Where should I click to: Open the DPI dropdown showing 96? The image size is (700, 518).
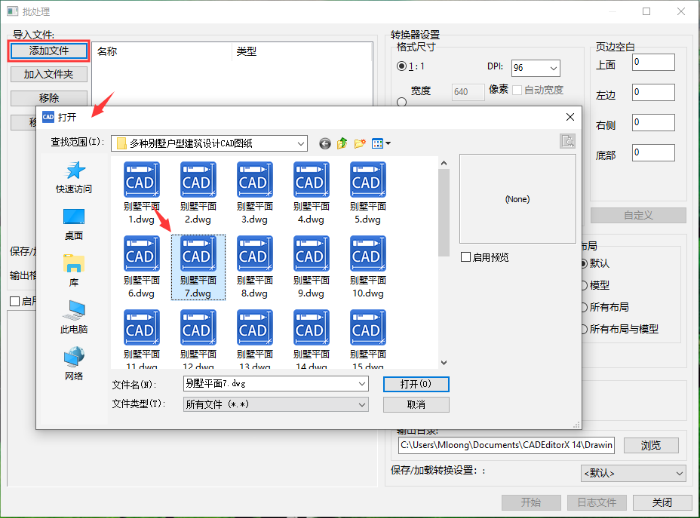click(553, 68)
